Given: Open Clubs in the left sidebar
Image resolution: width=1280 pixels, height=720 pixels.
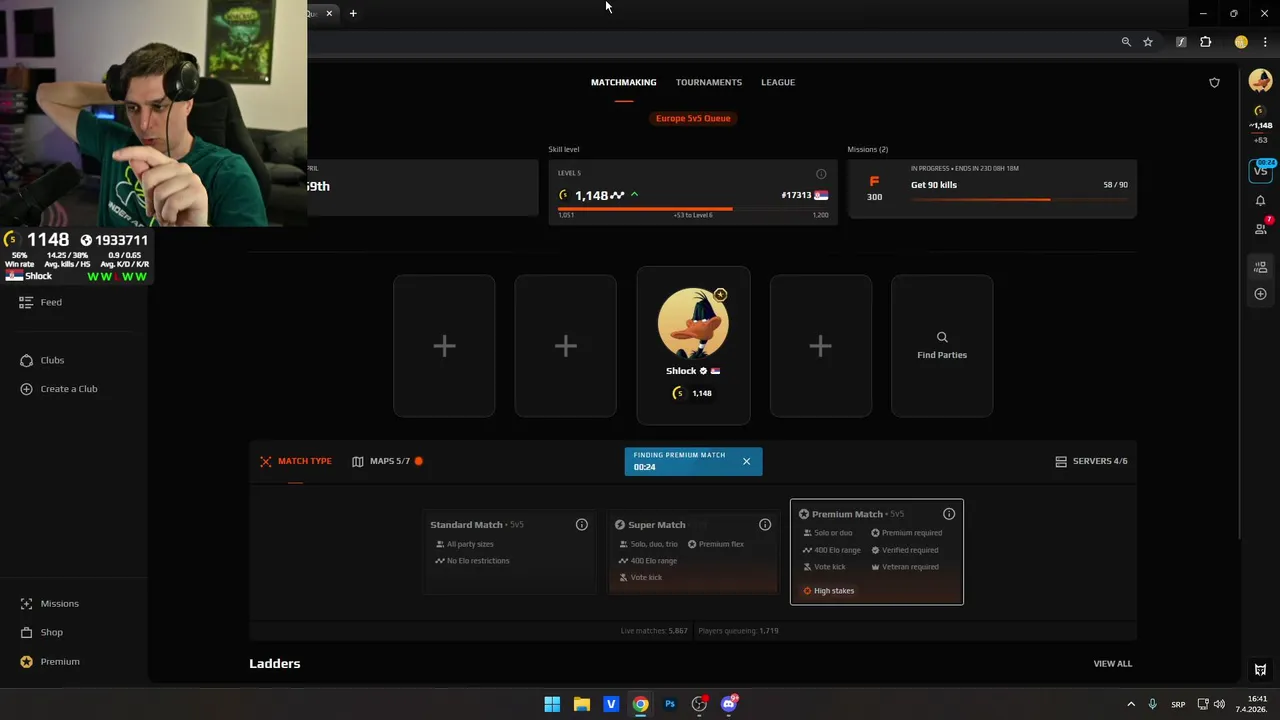Looking at the screenshot, I should click(x=42, y=360).
